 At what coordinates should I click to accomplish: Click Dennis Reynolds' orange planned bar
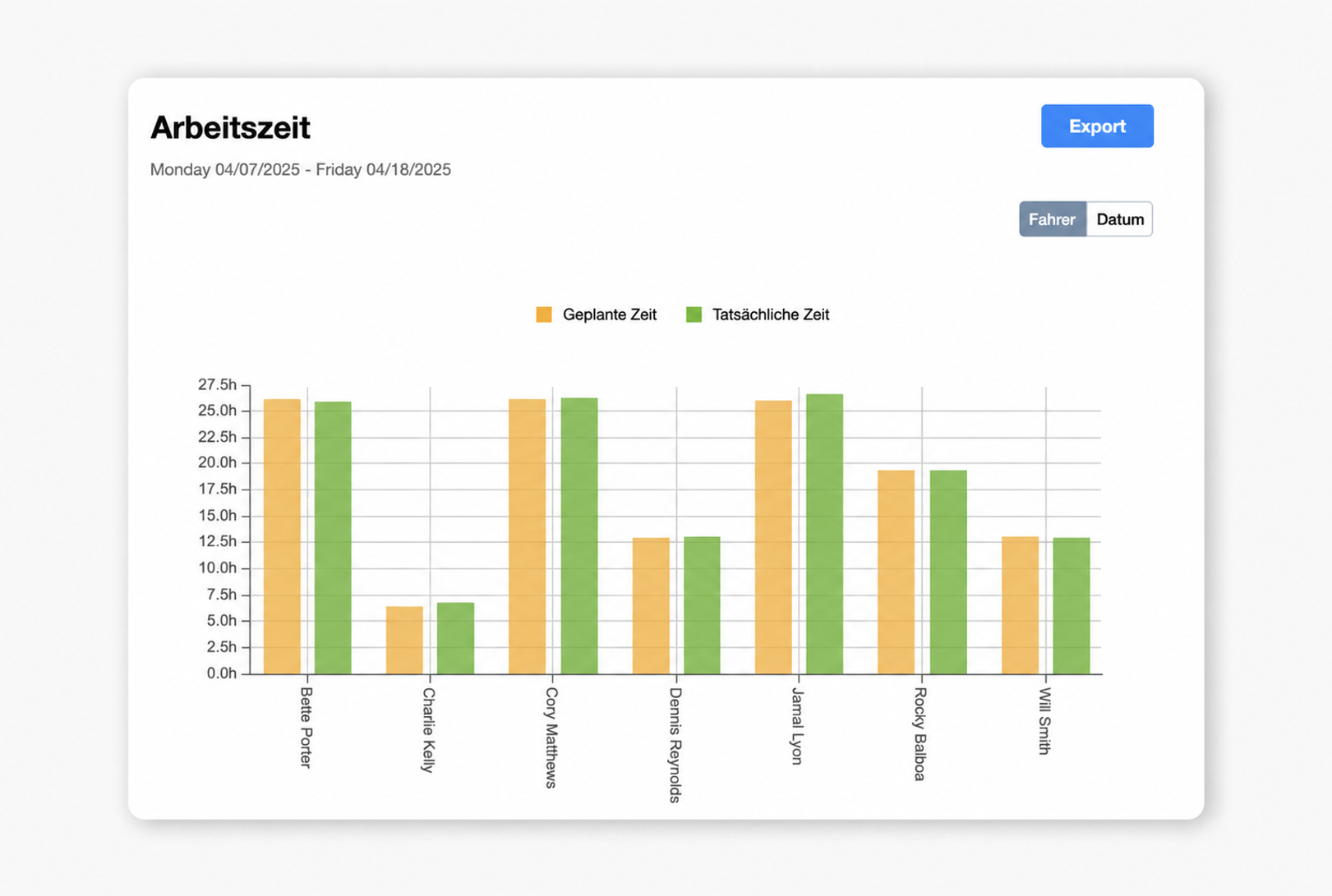click(651, 606)
